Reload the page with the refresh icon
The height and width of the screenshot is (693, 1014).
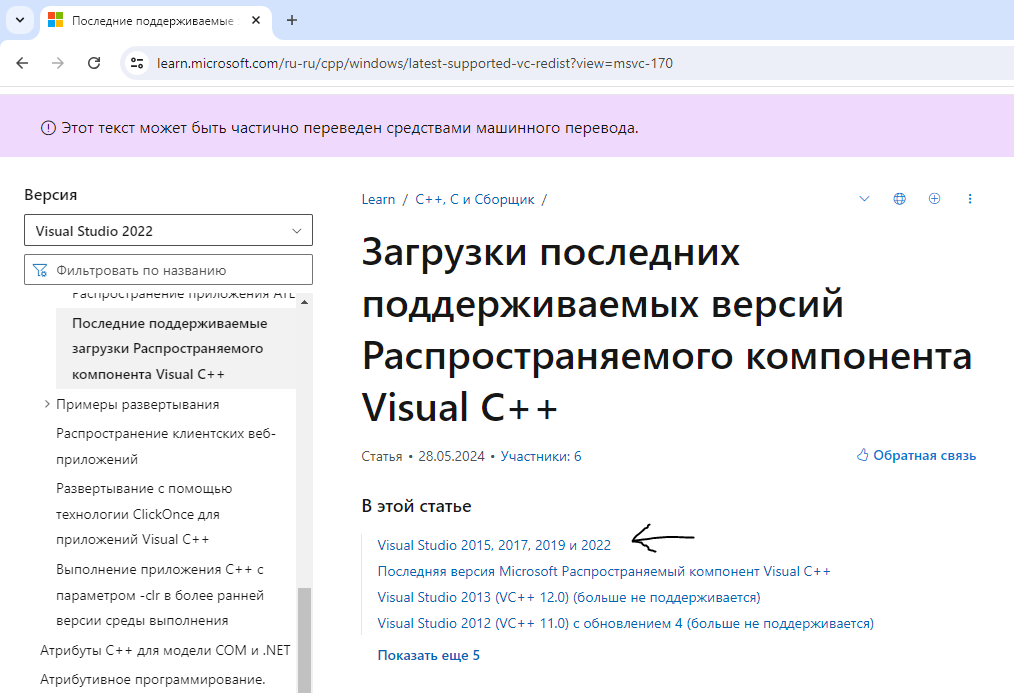tap(94, 63)
